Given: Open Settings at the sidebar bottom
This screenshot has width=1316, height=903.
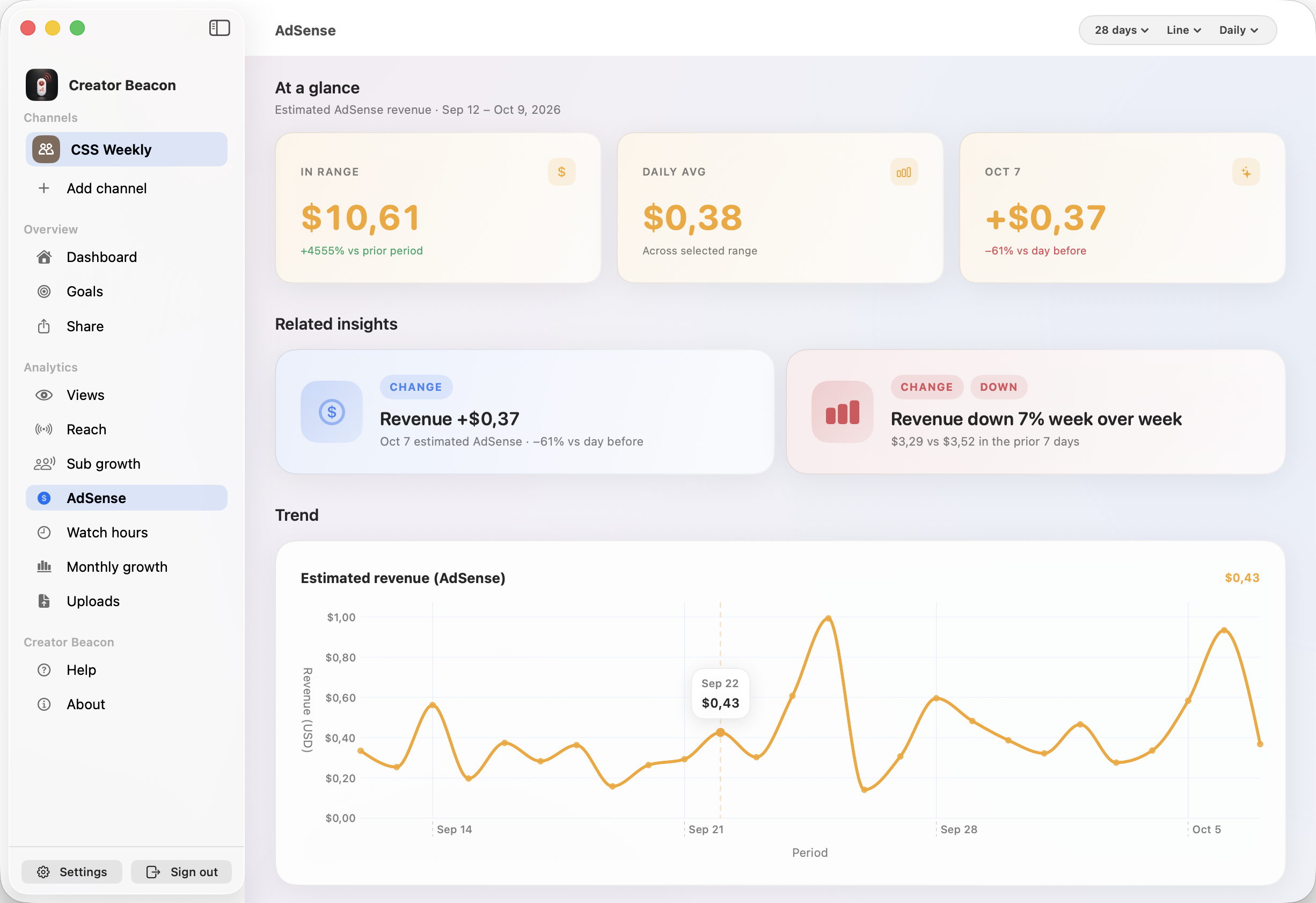Looking at the screenshot, I should click(x=72, y=872).
